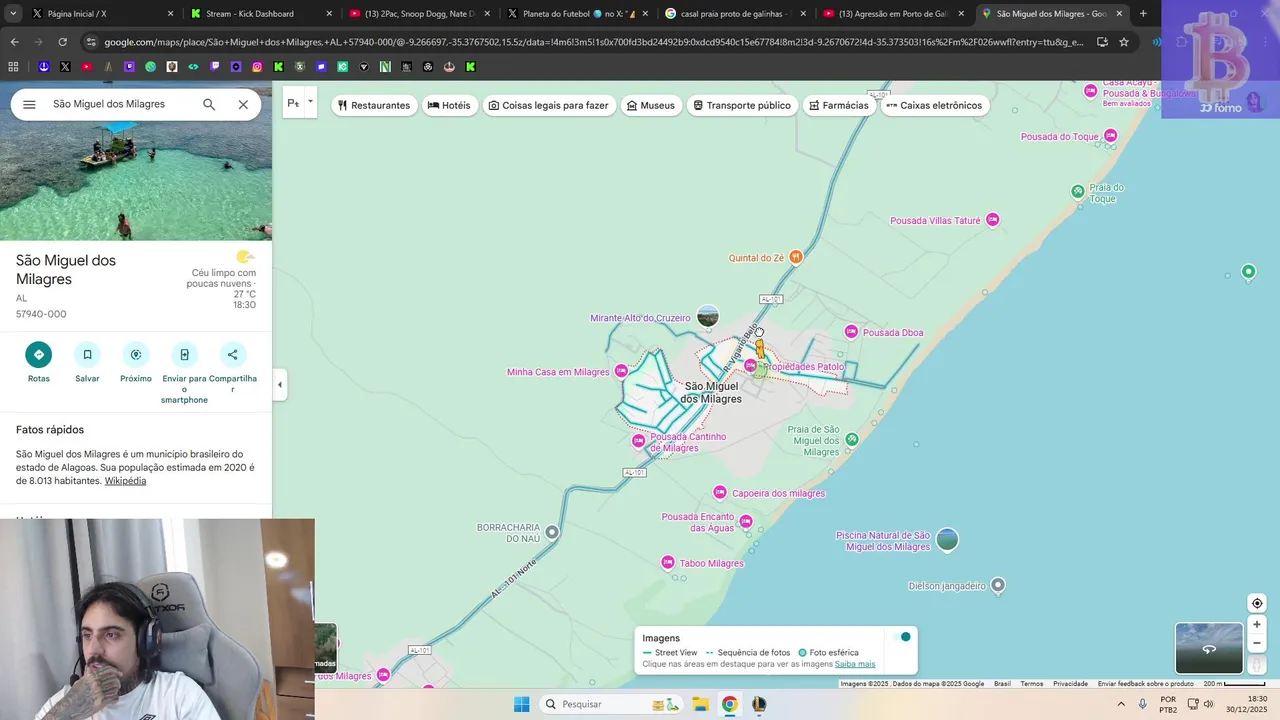Open the tab search dropdown

pos(13,14)
